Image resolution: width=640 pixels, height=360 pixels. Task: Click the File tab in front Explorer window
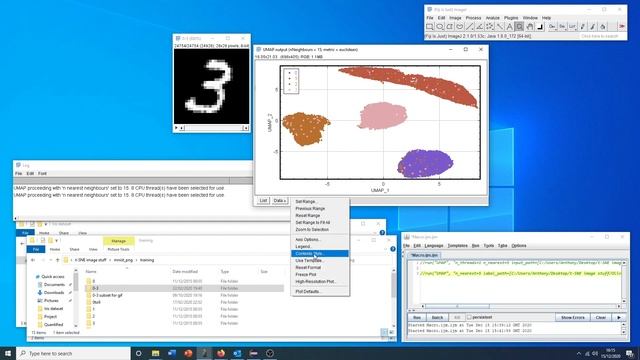point(36,249)
